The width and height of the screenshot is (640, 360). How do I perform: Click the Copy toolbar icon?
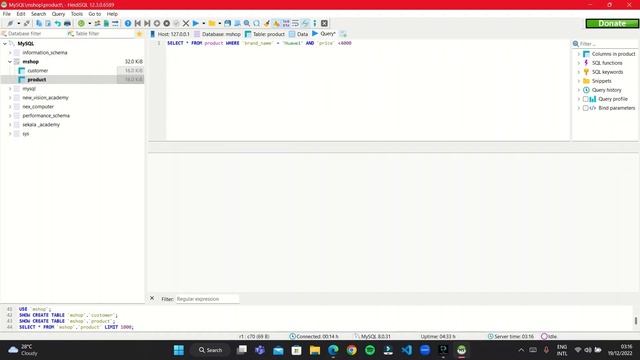pos(39,23)
